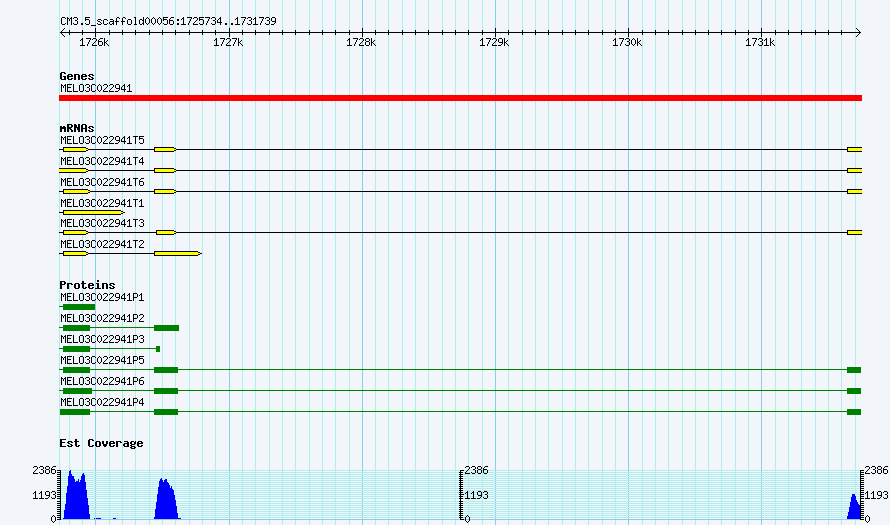This screenshot has width=890, height=525.
Task: Click the 2386 value on the left coverage scale
Action: tap(44, 471)
